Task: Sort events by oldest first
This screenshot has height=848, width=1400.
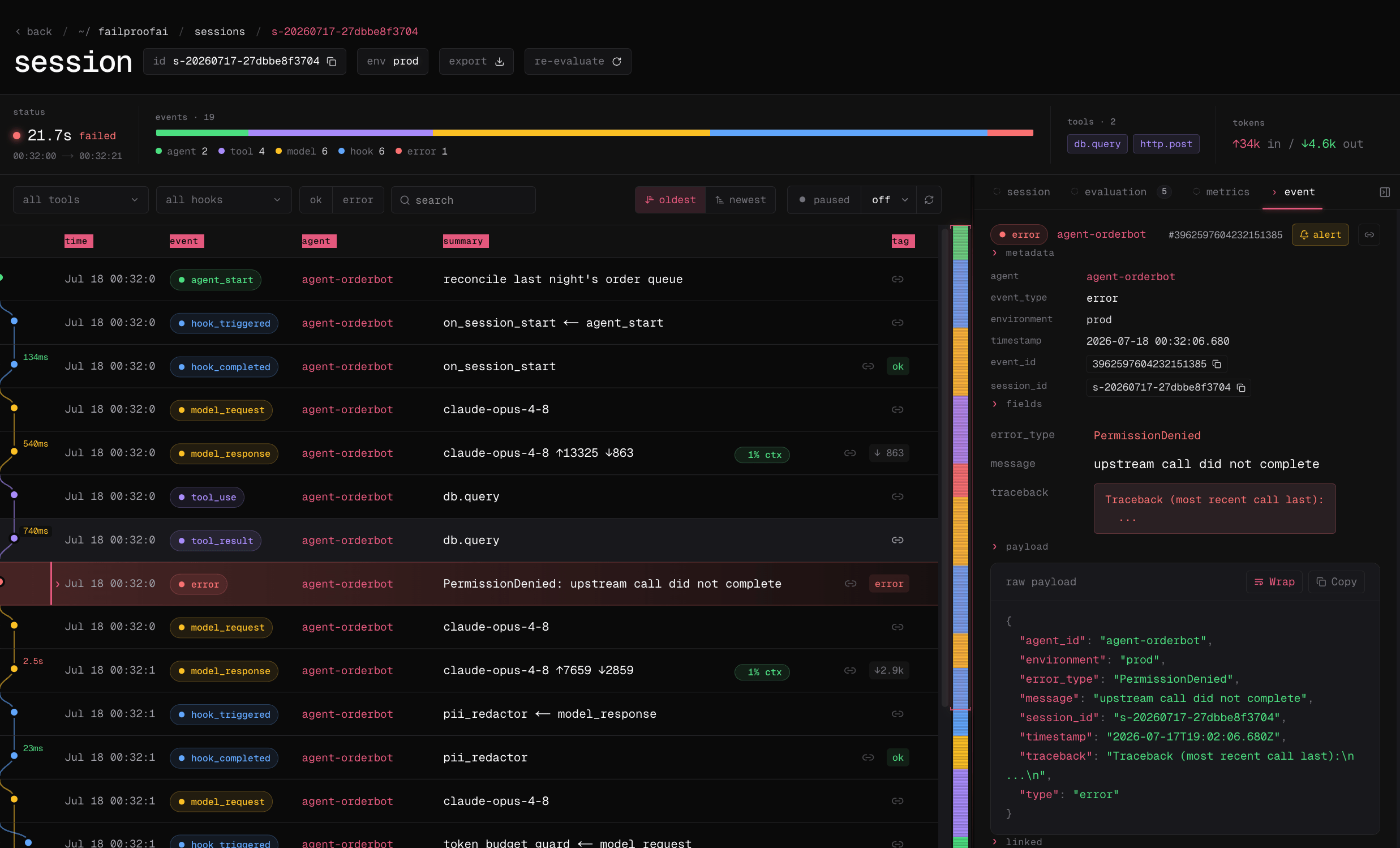Action: 671,200
